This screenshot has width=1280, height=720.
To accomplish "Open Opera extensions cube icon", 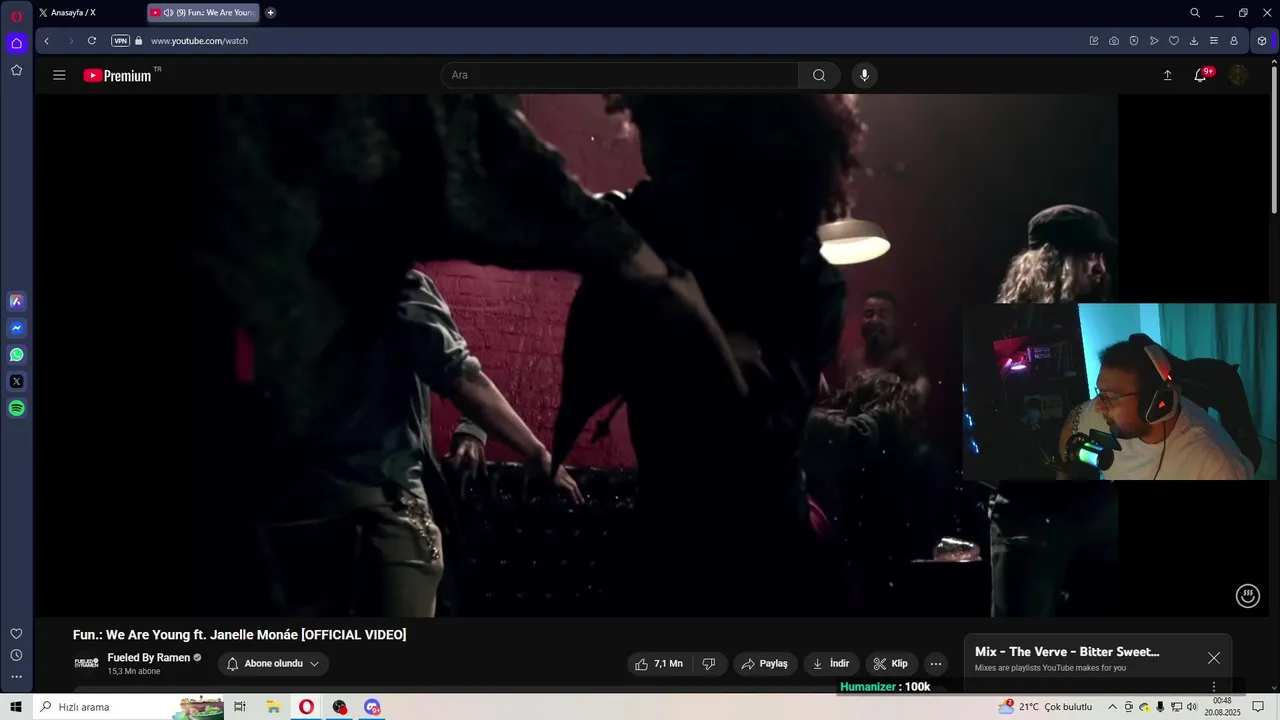I will [1262, 41].
